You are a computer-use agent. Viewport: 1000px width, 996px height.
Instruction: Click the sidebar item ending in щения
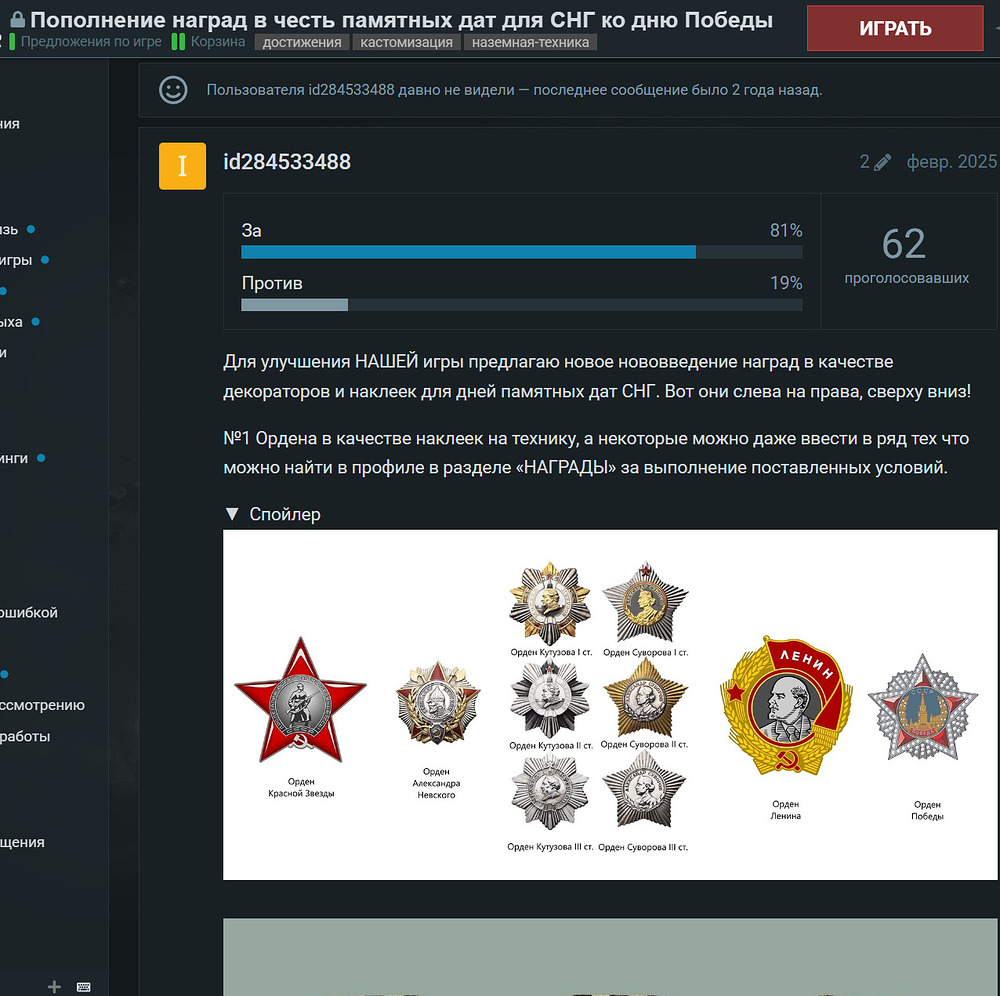click(x=22, y=842)
